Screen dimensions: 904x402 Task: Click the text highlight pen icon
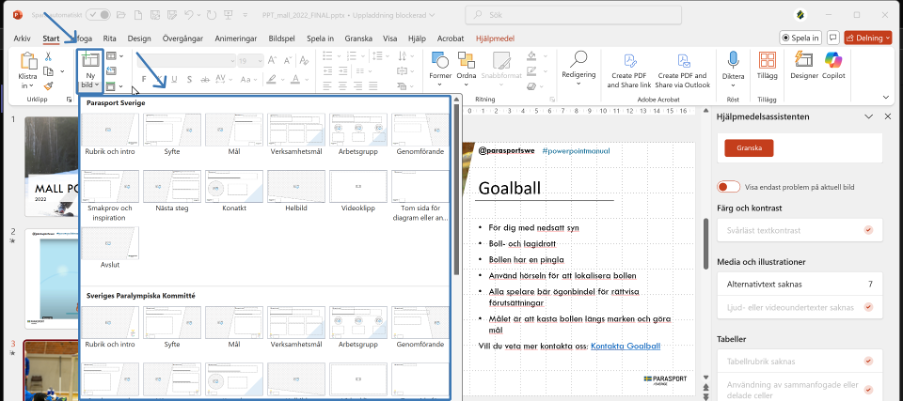coord(271,80)
